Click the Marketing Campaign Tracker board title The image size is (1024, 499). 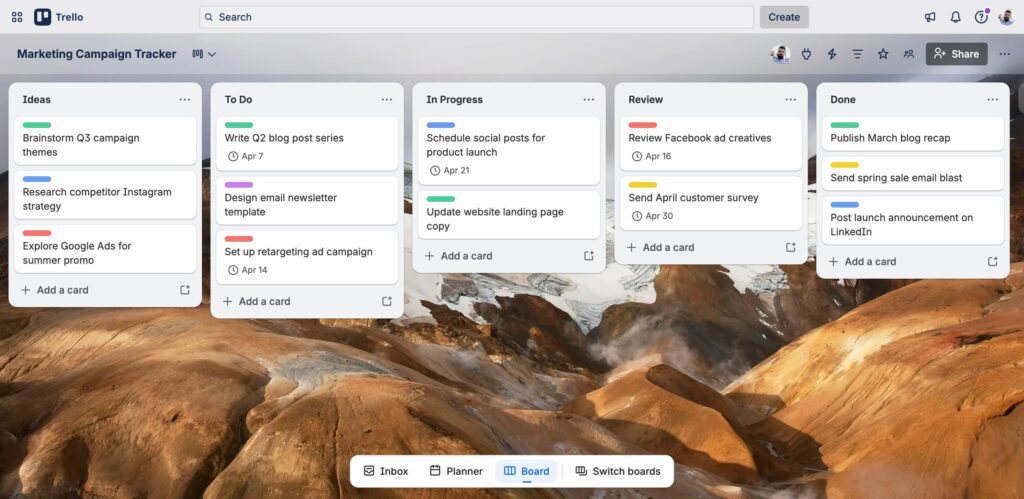(97, 54)
